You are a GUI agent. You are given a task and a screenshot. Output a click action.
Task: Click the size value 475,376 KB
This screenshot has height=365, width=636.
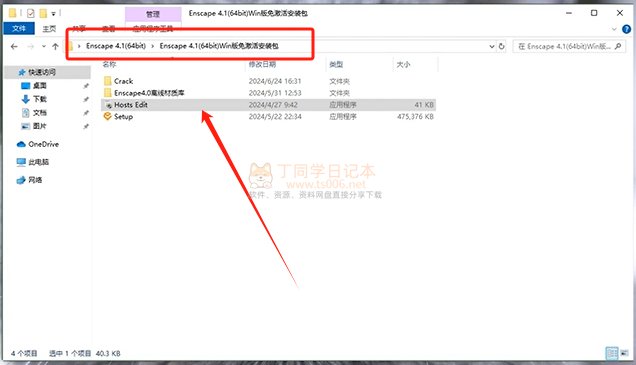point(415,116)
